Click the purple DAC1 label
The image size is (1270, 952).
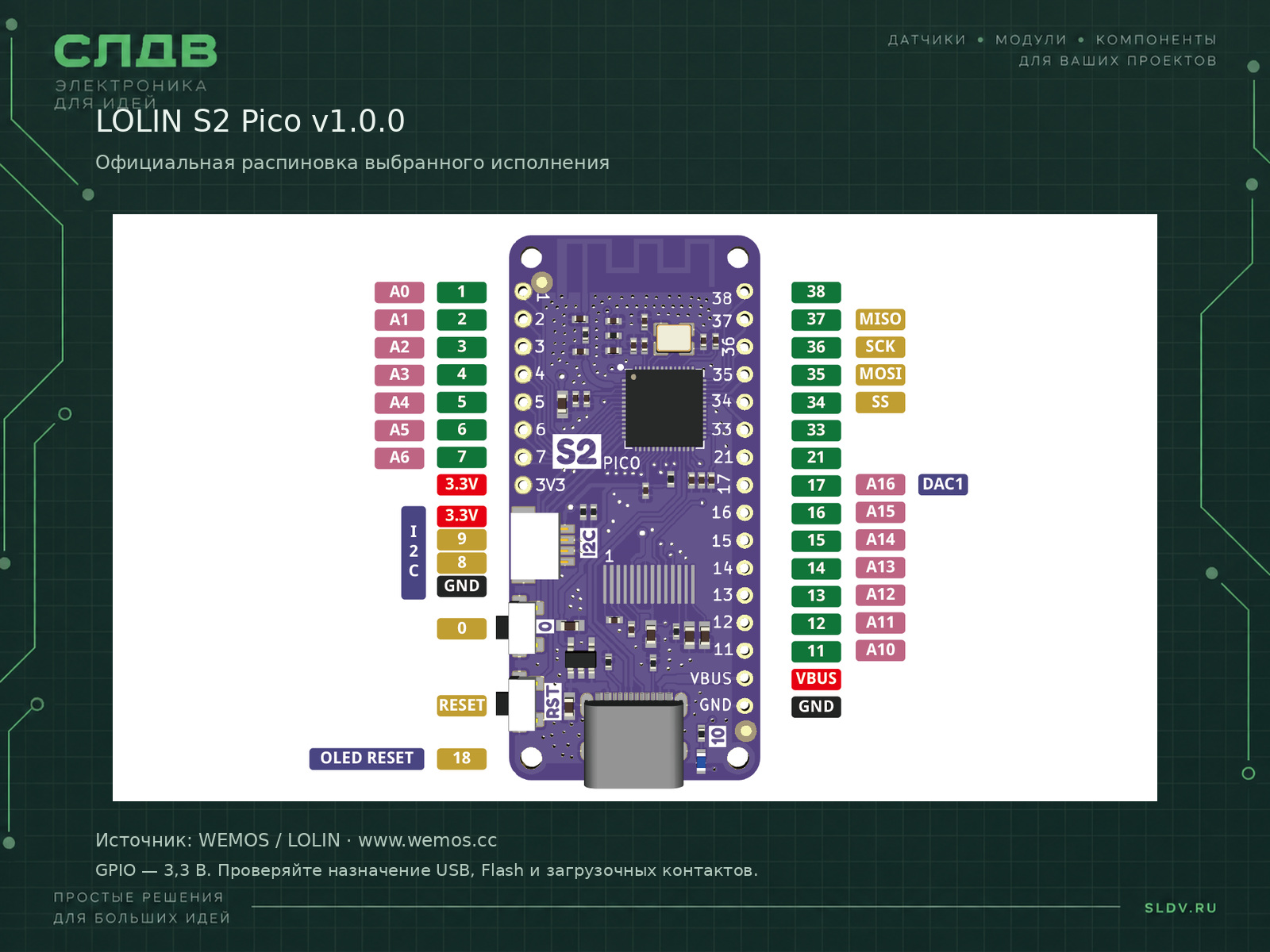coord(943,485)
